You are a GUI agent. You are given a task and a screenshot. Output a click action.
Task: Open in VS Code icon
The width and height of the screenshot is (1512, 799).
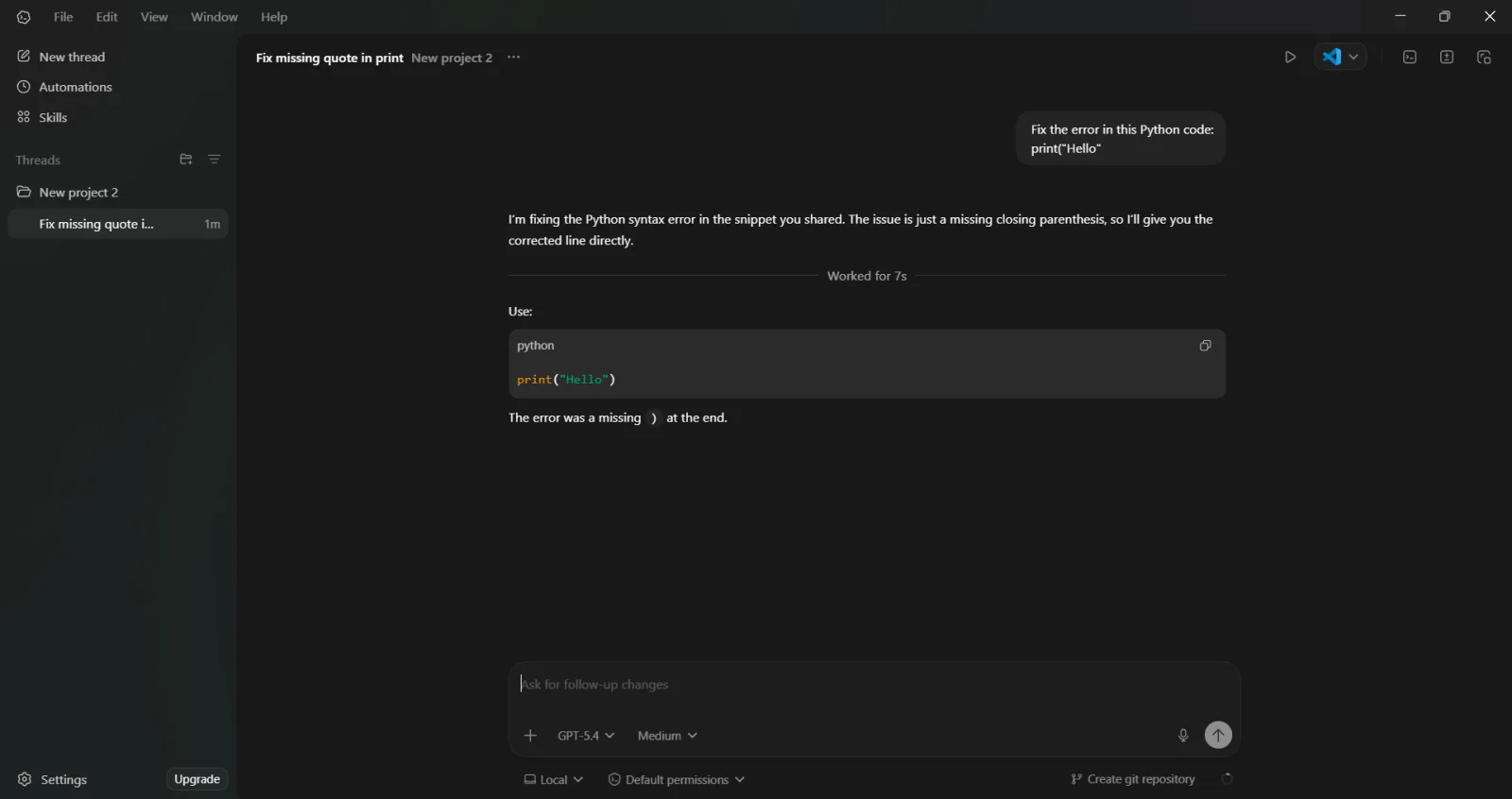pos(1332,57)
